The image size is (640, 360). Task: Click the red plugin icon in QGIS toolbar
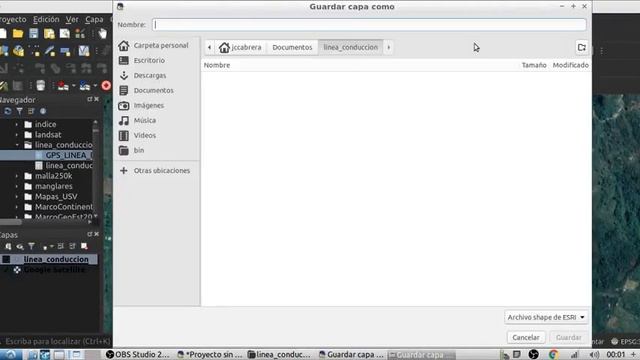[x=106, y=85]
